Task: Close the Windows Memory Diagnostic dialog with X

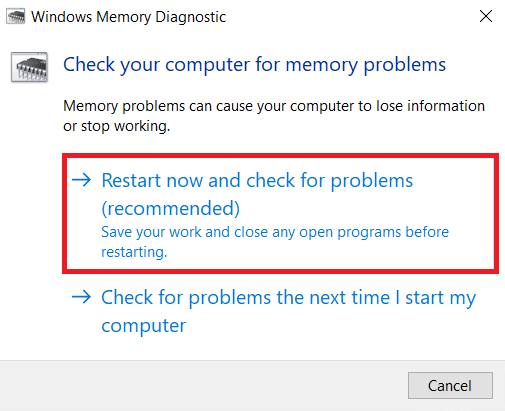Action: pyautogui.click(x=486, y=16)
